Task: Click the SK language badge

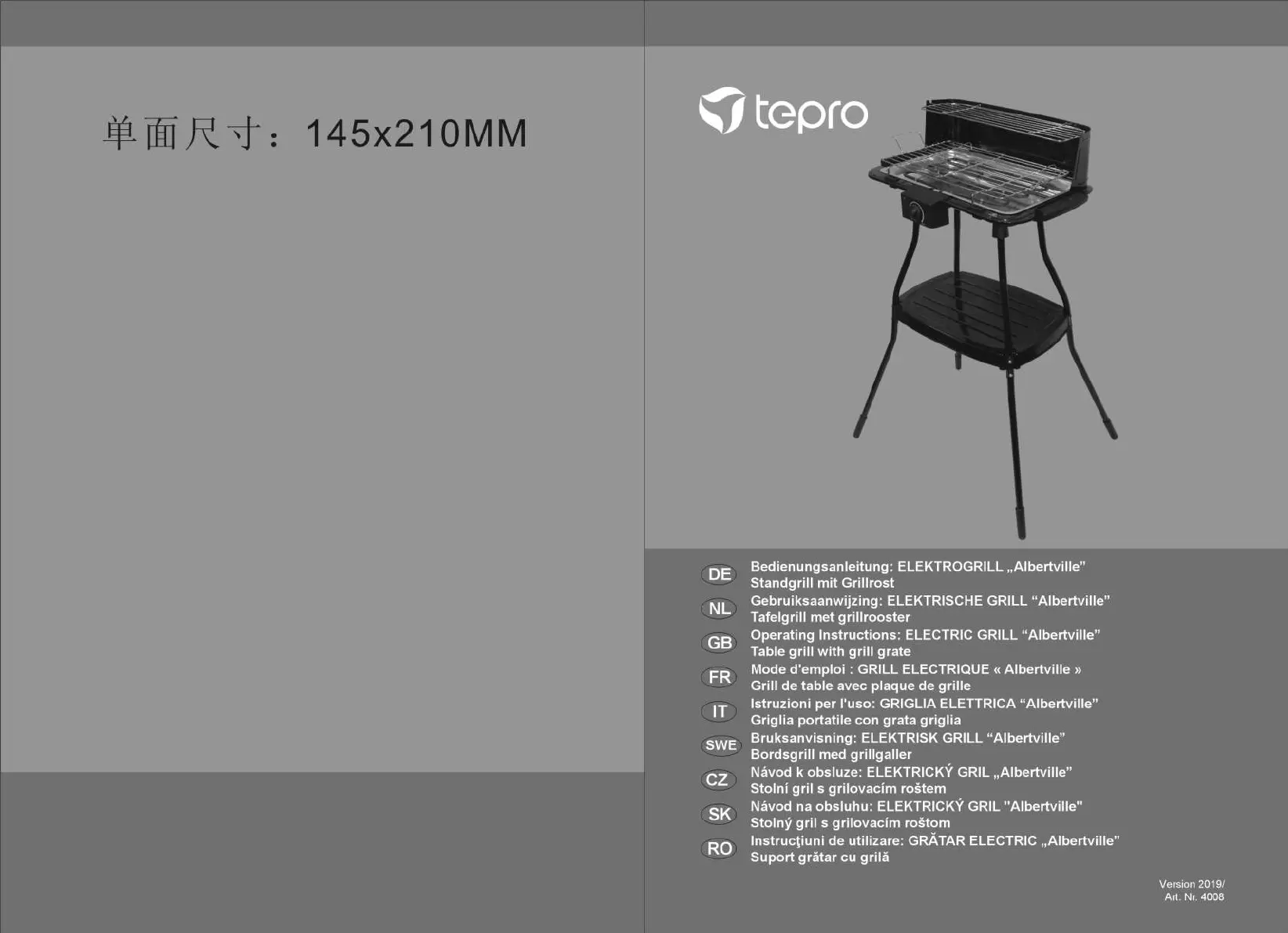Action: pos(718,815)
